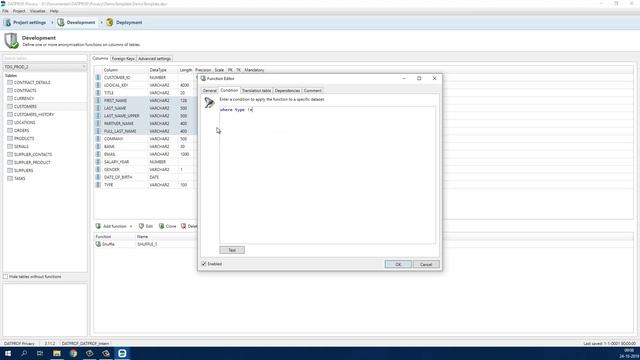Click the Edit function icon
640x360 pixels.
tap(141, 226)
